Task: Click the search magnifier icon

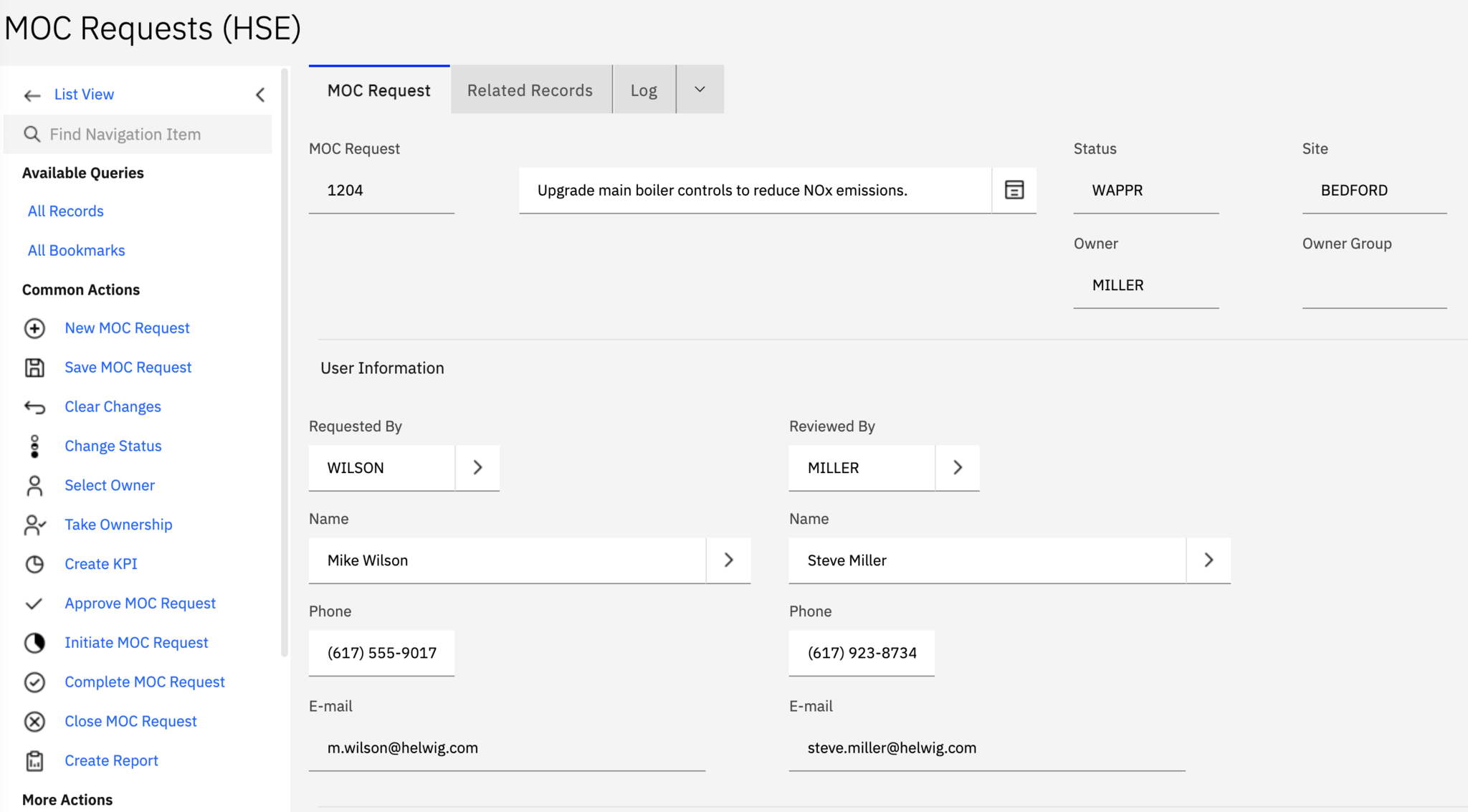Action: click(32, 134)
